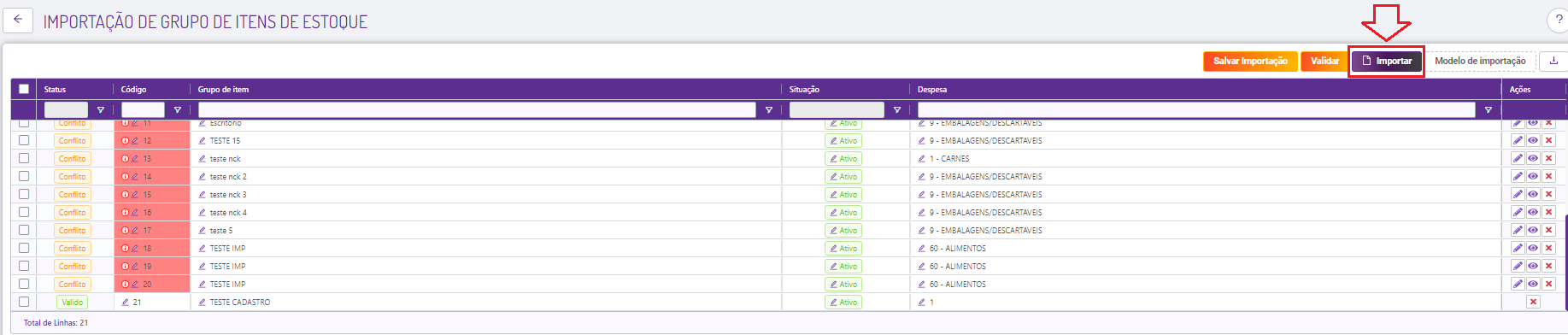This screenshot has width=1568, height=335.
Task: Click the Válido status badge on row 21
Action: (x=73, y=303)
